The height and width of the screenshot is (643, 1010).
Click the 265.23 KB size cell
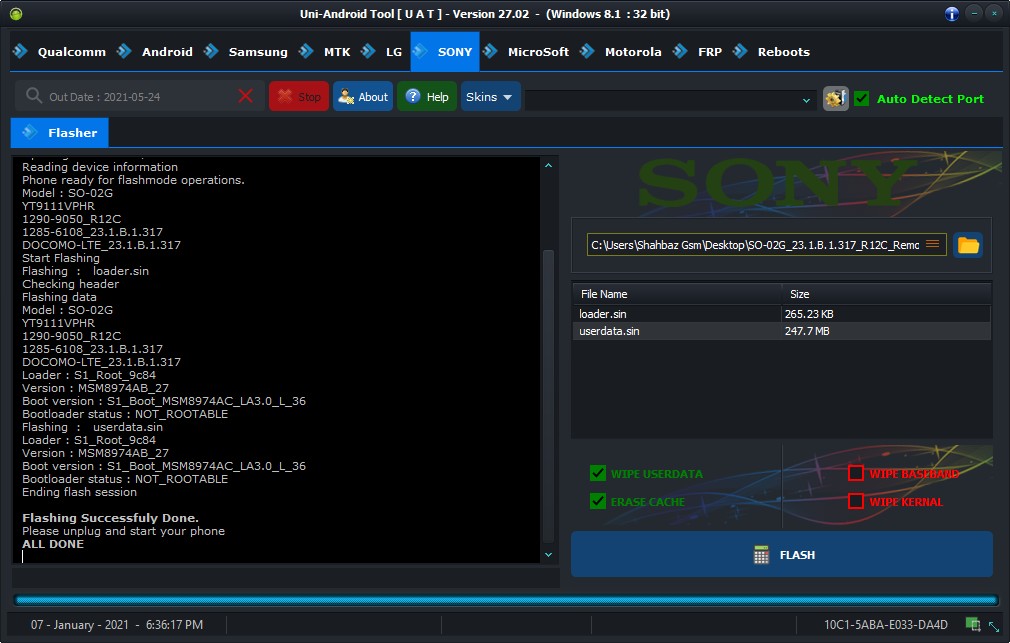click(x=809, y=314)
